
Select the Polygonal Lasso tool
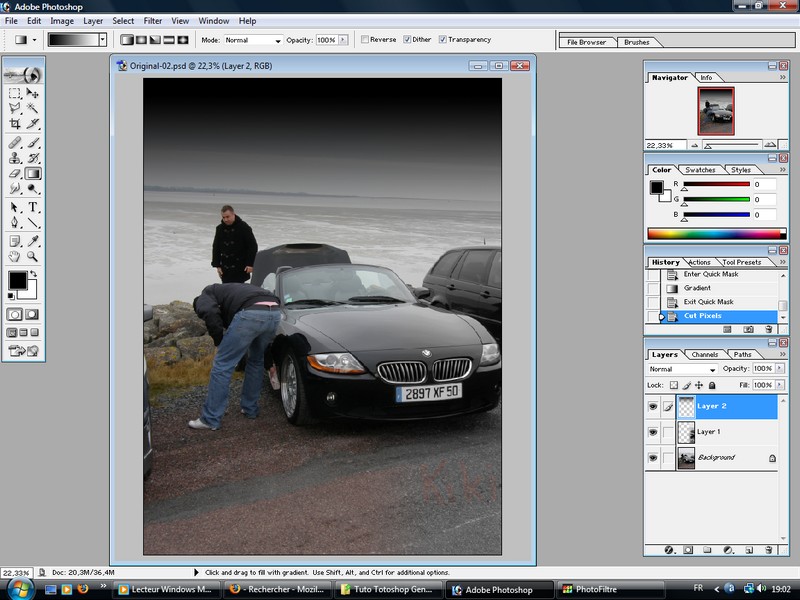click(x=15, y=108)
